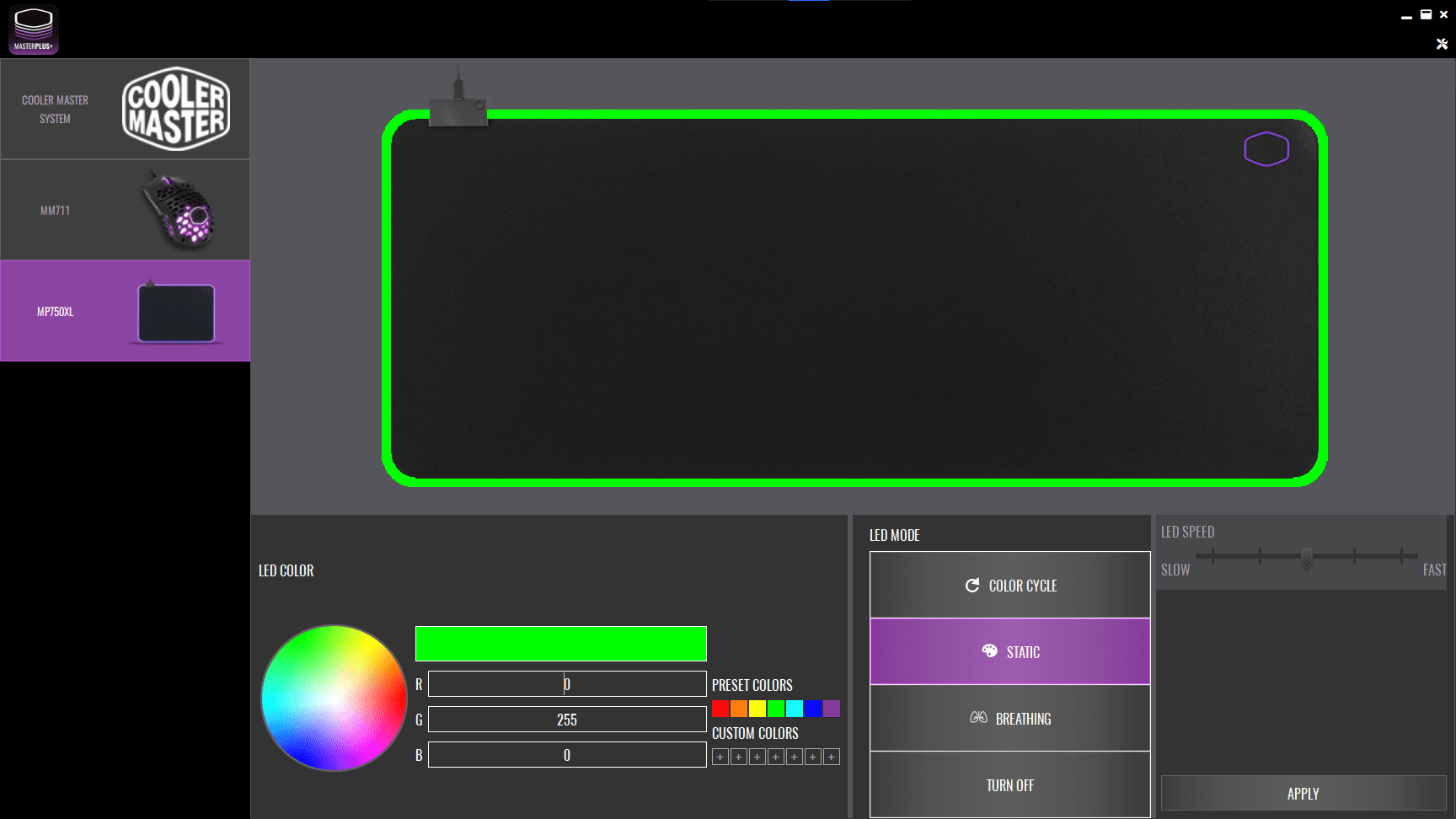This screenshot has width=1456, height=819.
Task: Choose the orange preset color
Action: pos(739,709)
